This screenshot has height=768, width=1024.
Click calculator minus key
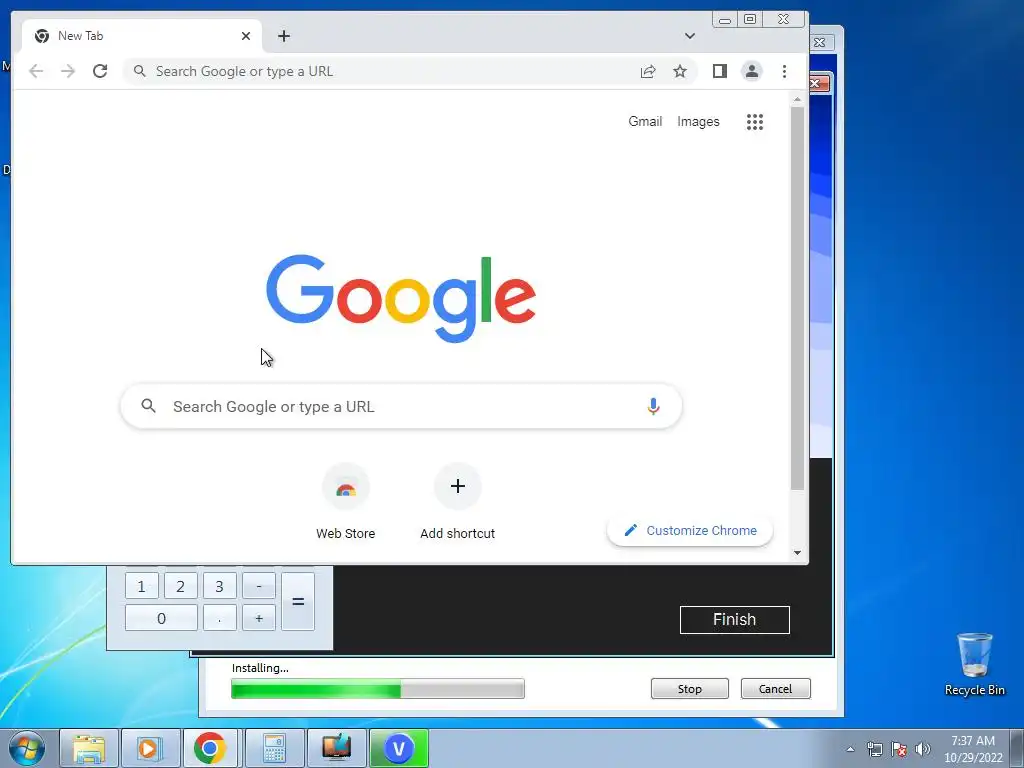point(259,586)
